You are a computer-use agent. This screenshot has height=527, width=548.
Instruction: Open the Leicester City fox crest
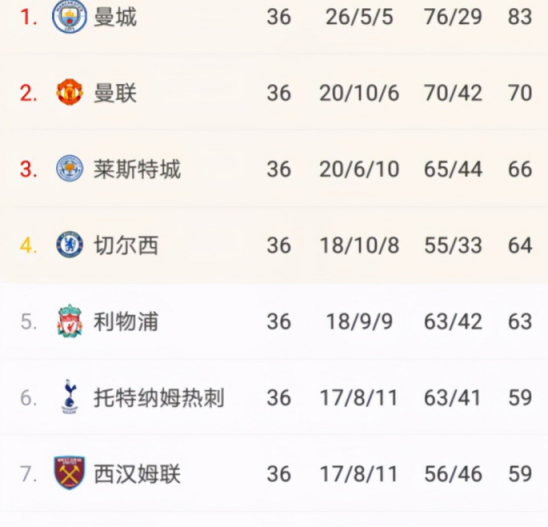(70, 168)
